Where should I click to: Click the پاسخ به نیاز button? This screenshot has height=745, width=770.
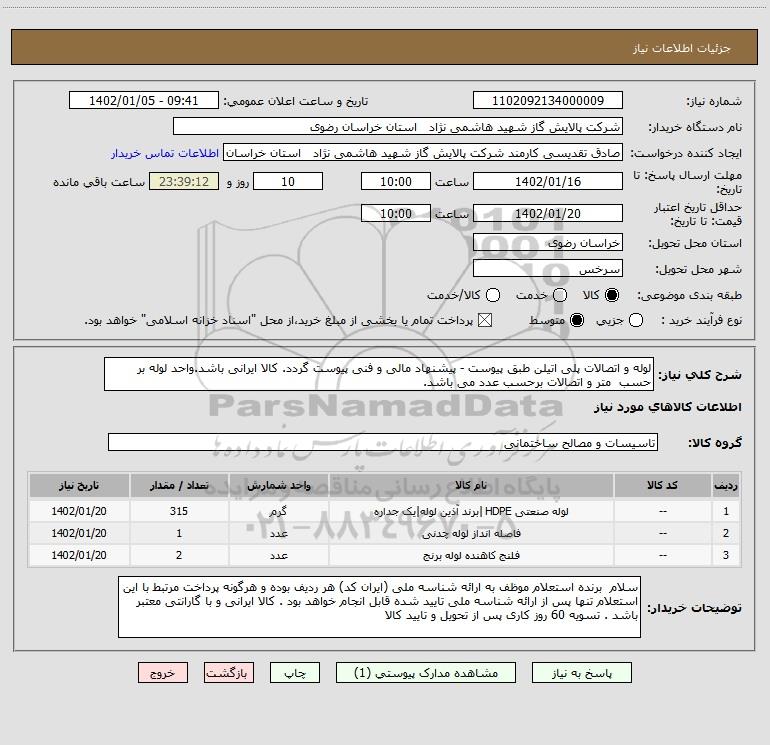[x=581, y=673]
